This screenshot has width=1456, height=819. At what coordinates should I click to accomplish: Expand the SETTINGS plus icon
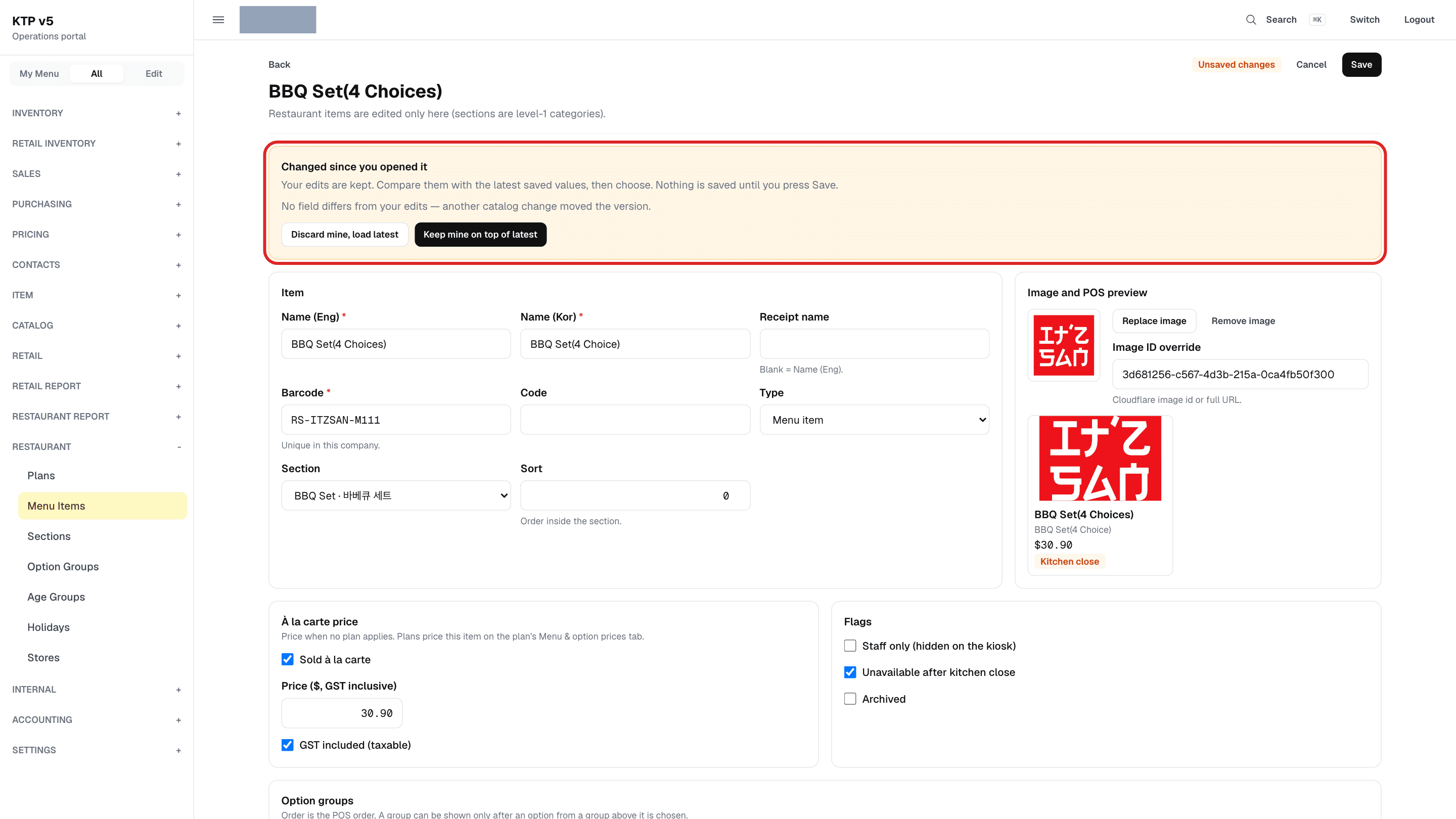click(178, 751)
